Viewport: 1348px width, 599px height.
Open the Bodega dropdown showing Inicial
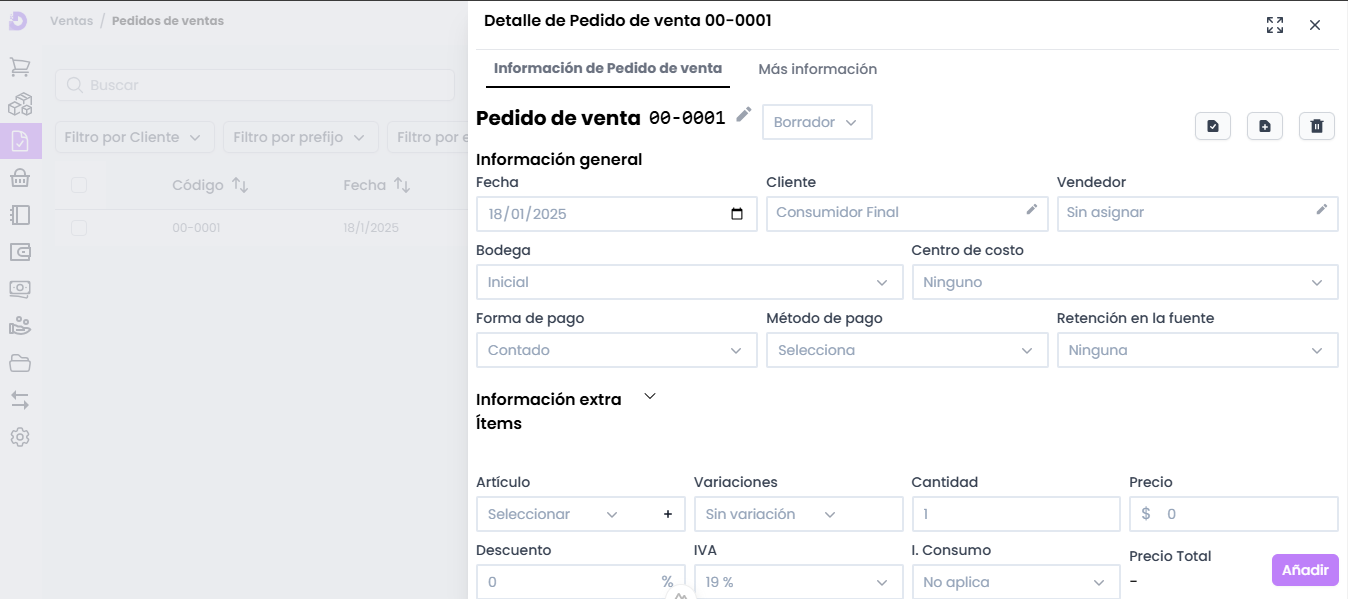coord(688,282)
